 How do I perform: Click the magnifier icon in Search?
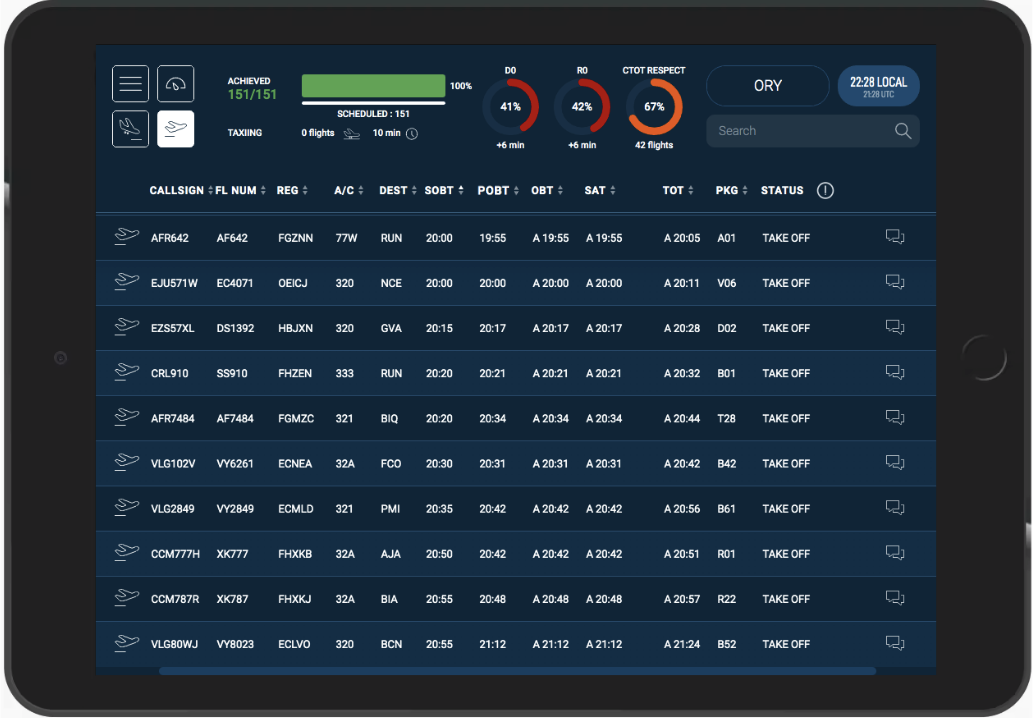(x=902, y=131)
